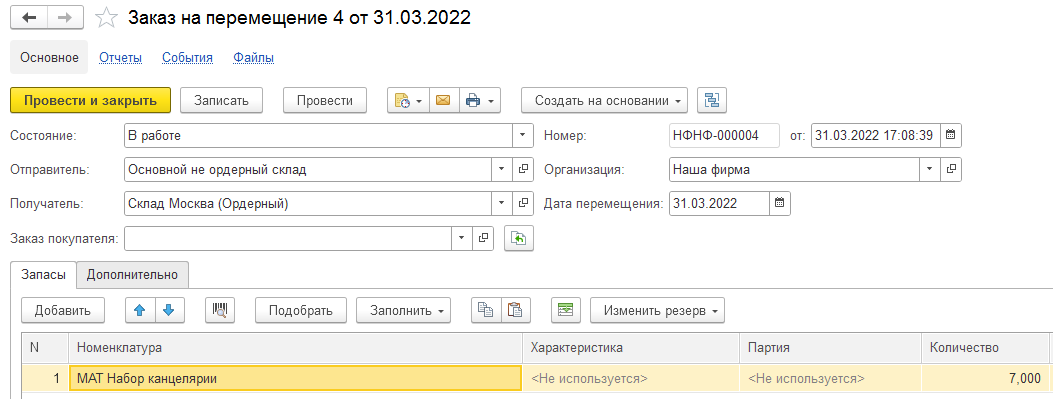This screenshot has height=399, width=1053.
Task: Click the Партия column header
Action: (831, 348)
